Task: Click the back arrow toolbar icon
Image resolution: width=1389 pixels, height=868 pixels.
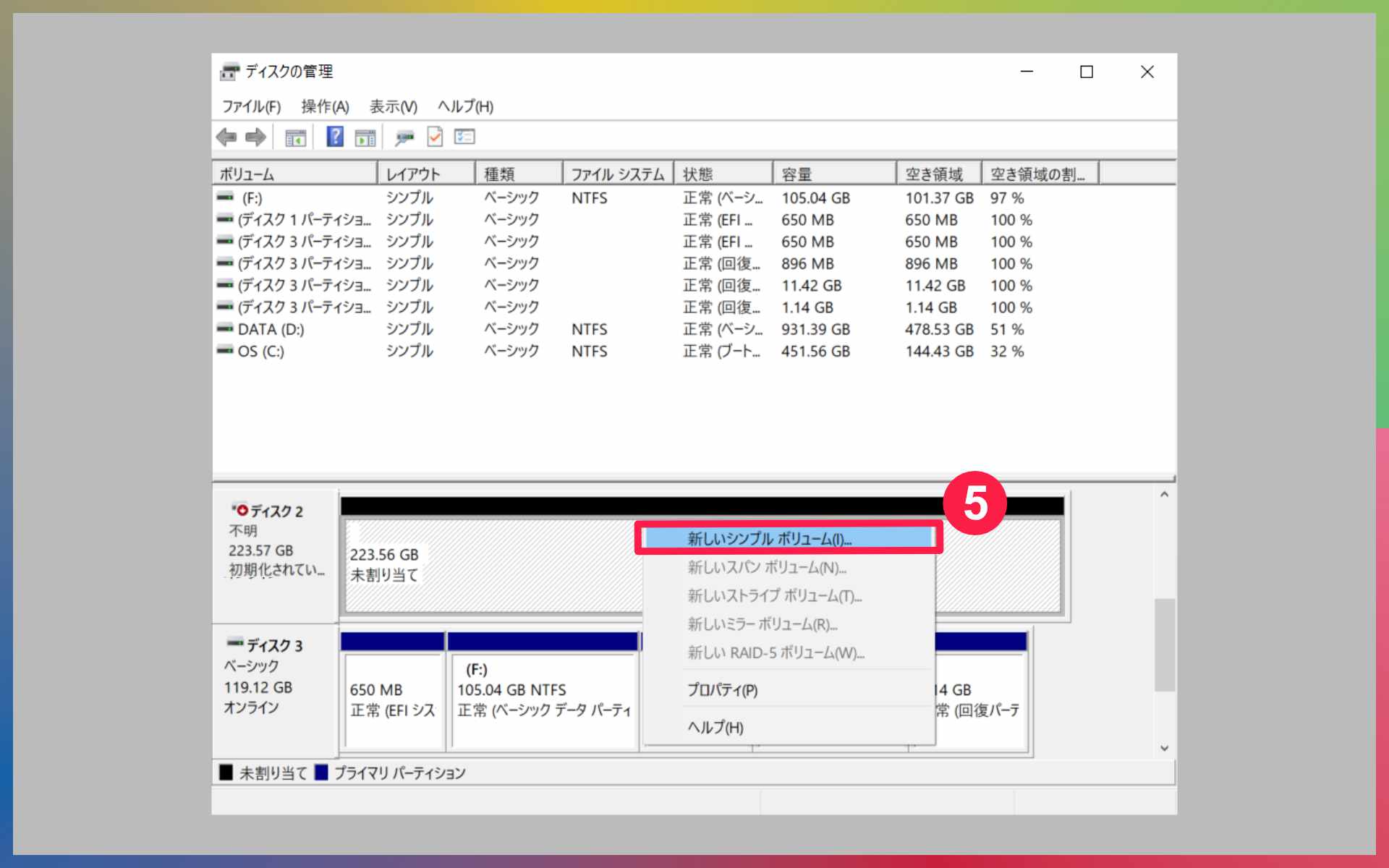Action: coord(226,137)
